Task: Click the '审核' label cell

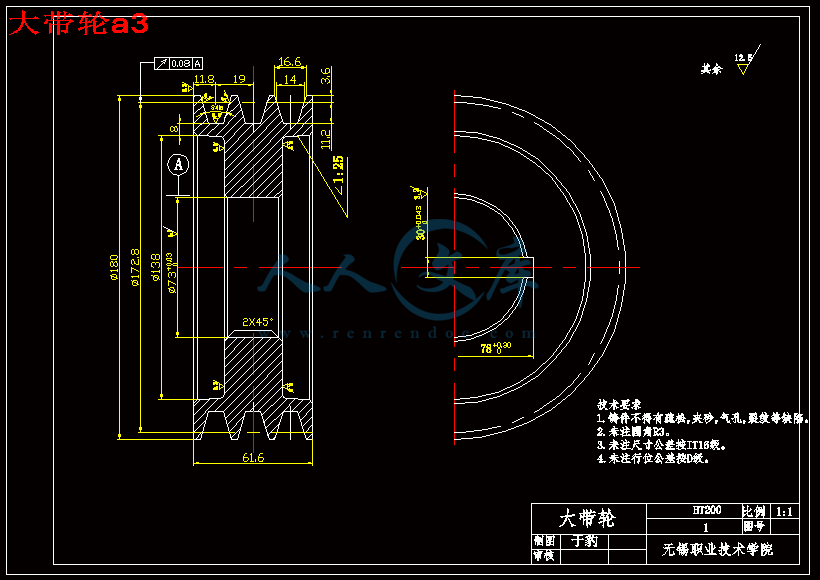Action: tap(544, 556)
